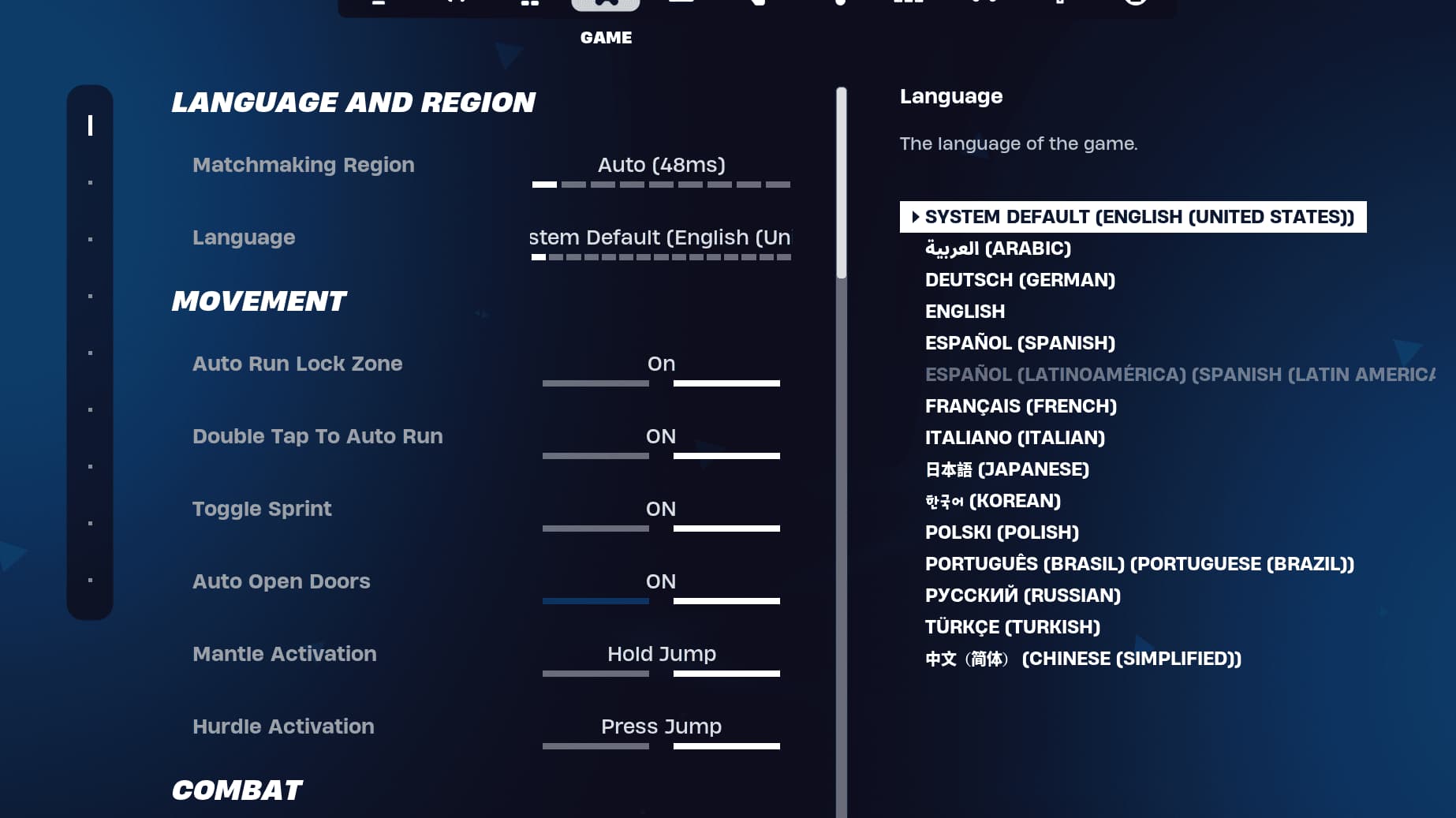Open the Language setting value selector
Screen dimensions: 1456x818
(661, 237)
